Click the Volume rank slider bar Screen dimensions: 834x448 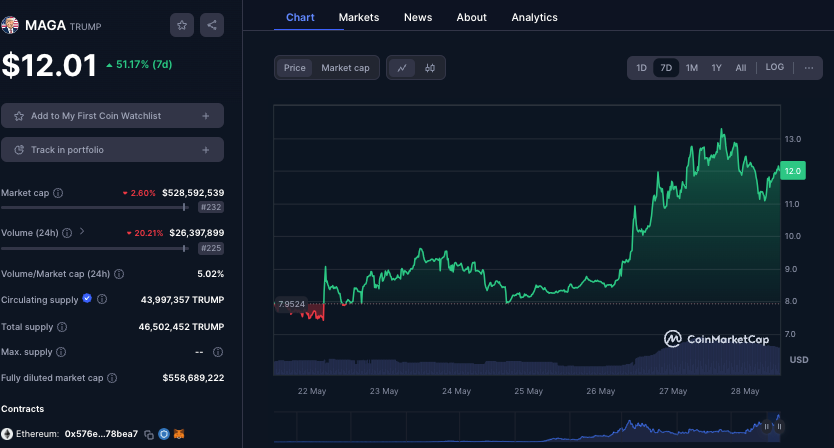pos(95,248)
